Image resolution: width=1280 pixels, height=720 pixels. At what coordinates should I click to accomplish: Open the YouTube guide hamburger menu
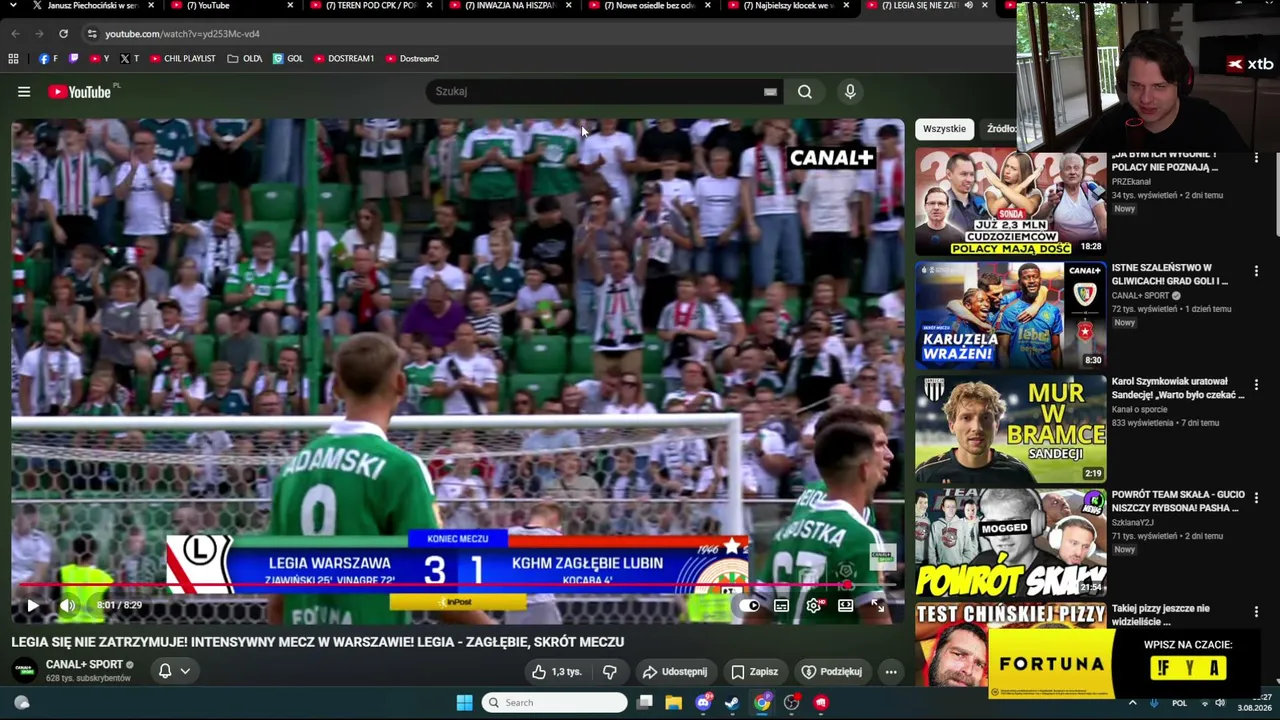(x=24, y=92)
